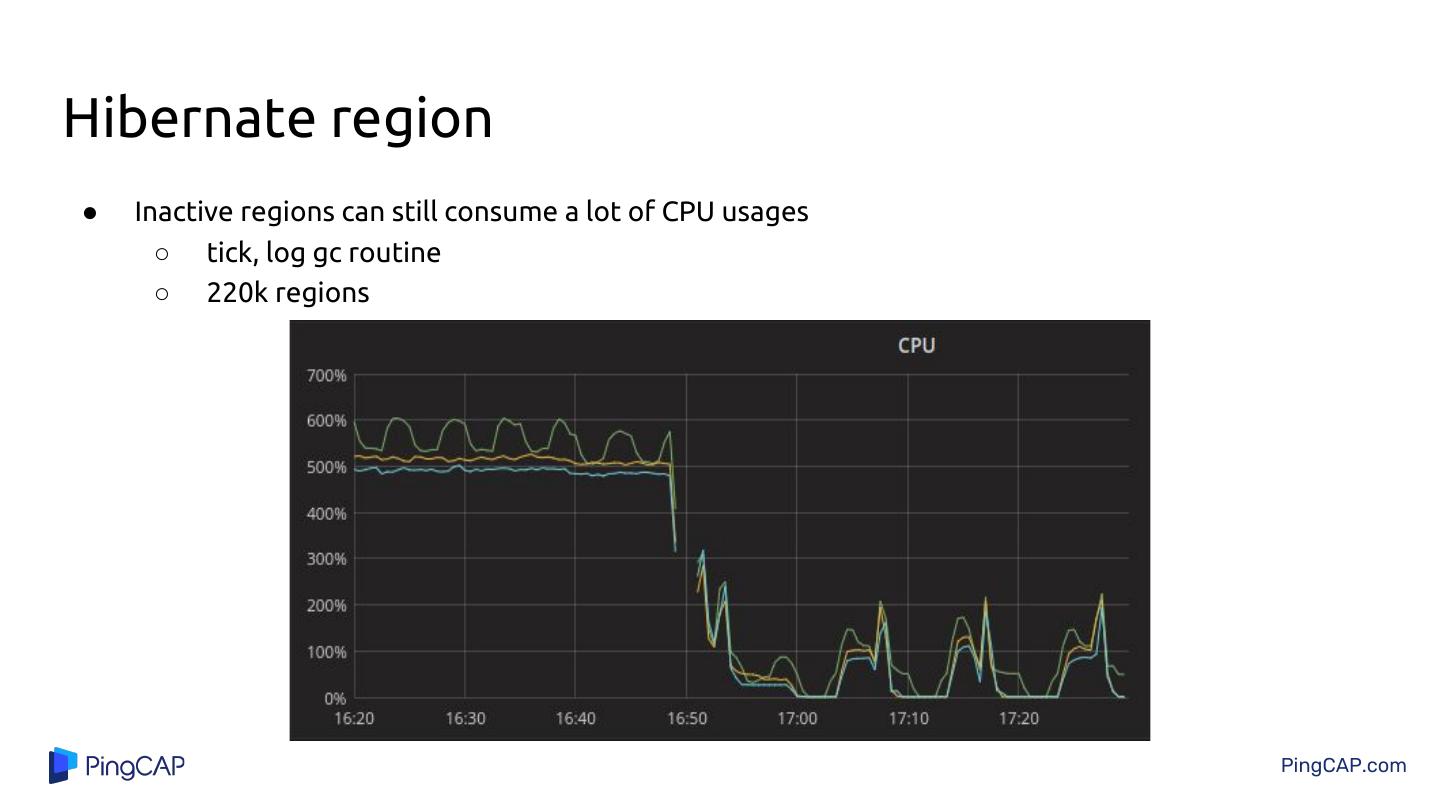Select the 17:20 time label
This screenshot has width=1440, height=810.
[1019, 718]
